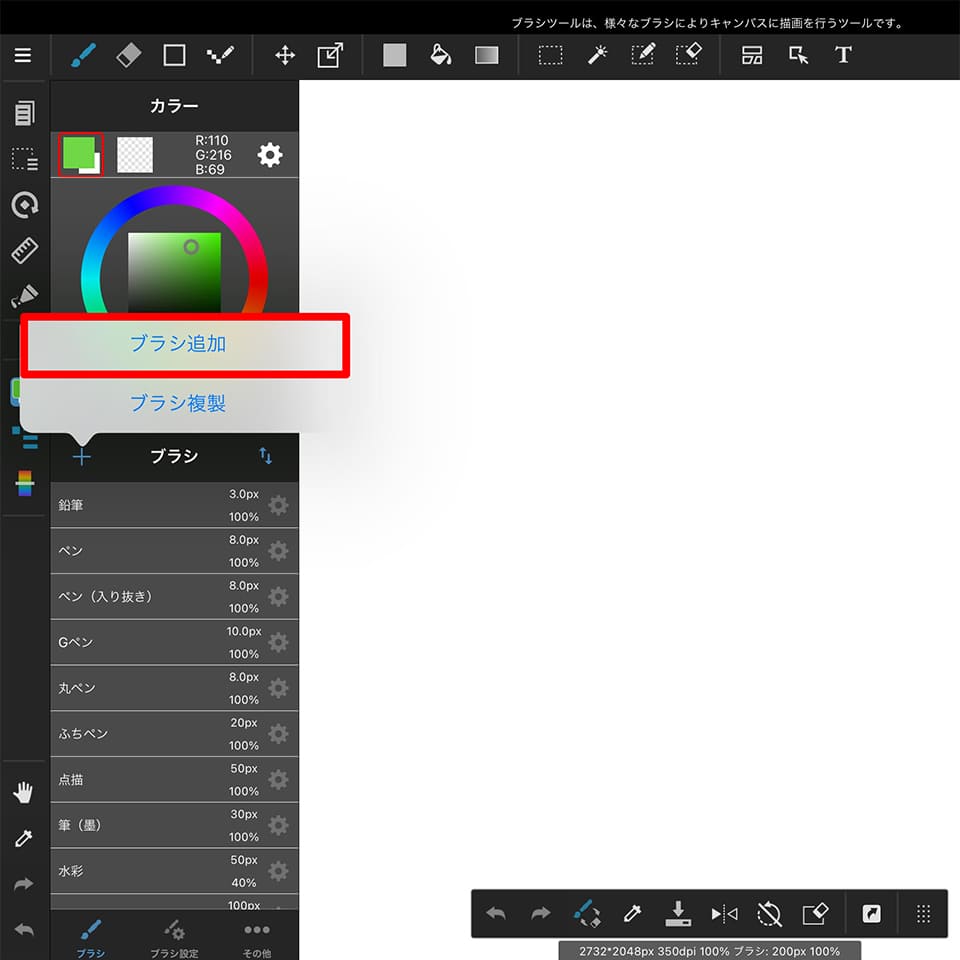Select the panel divide tool
The width and height of the screenshot is (960, 960).
[x=752, y=55]
